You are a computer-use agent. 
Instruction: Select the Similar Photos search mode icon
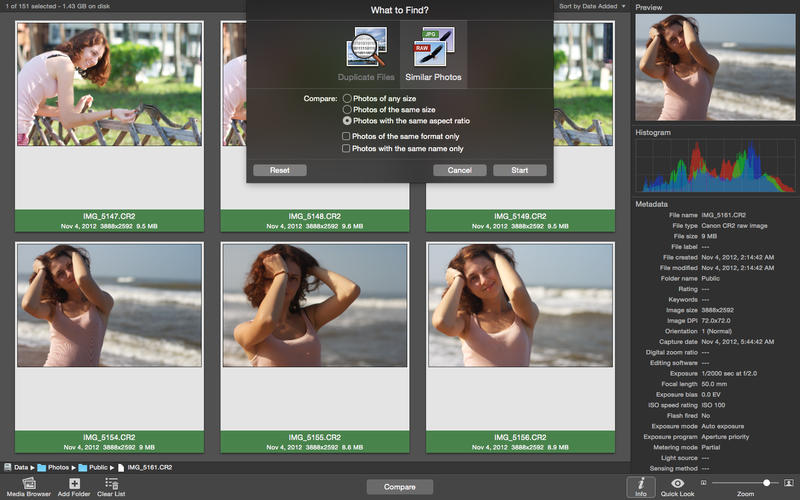click(x=433, y=51)
